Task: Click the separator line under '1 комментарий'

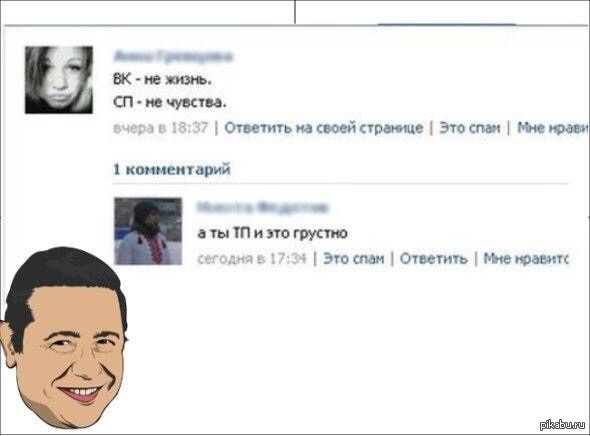Action: click(341, 184)
